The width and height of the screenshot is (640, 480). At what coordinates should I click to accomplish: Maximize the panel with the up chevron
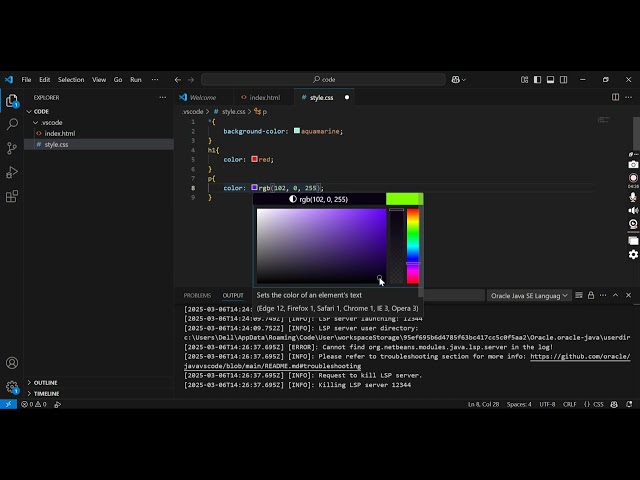[x=616, y=295]
